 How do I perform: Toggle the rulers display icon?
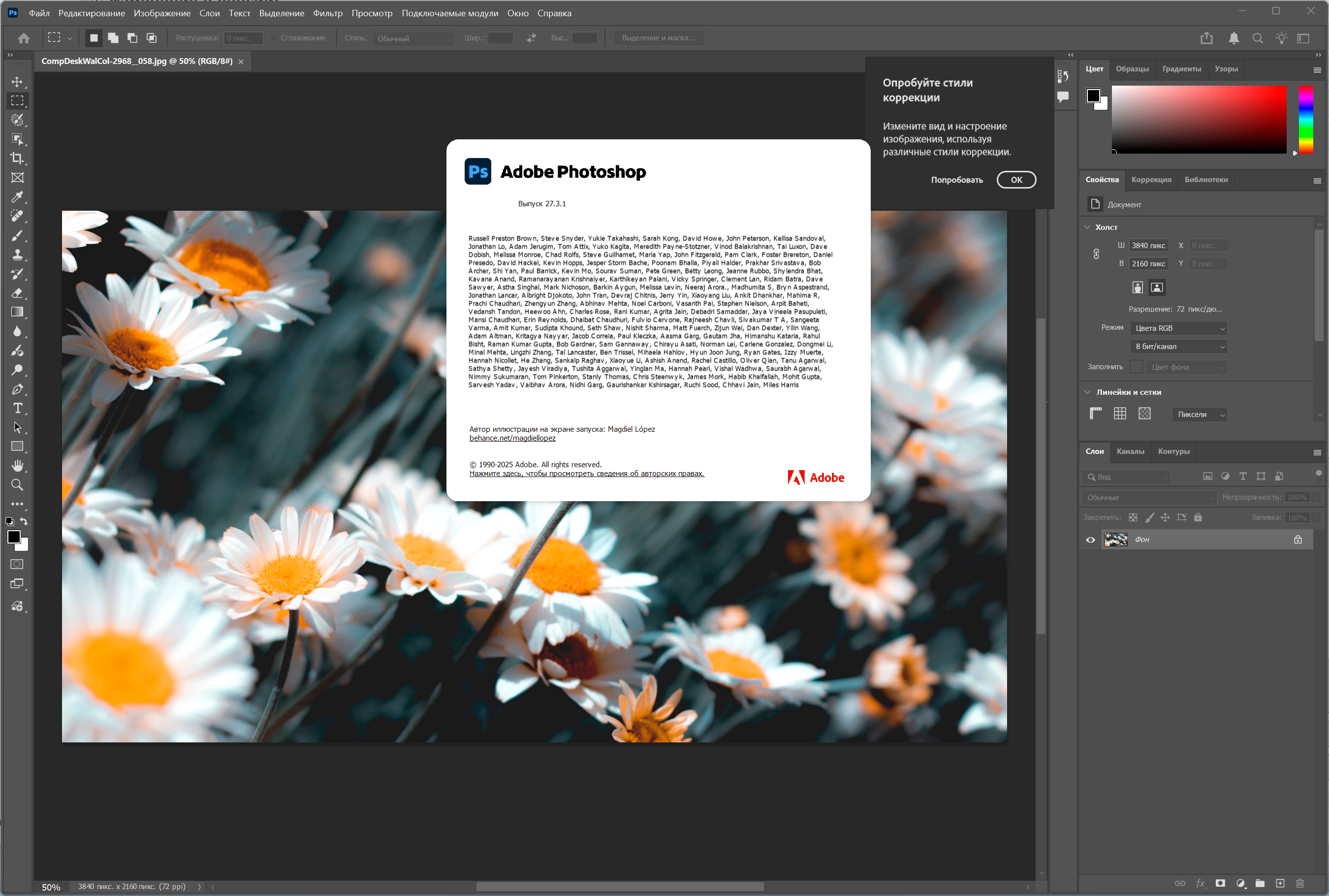point(1095,414)
